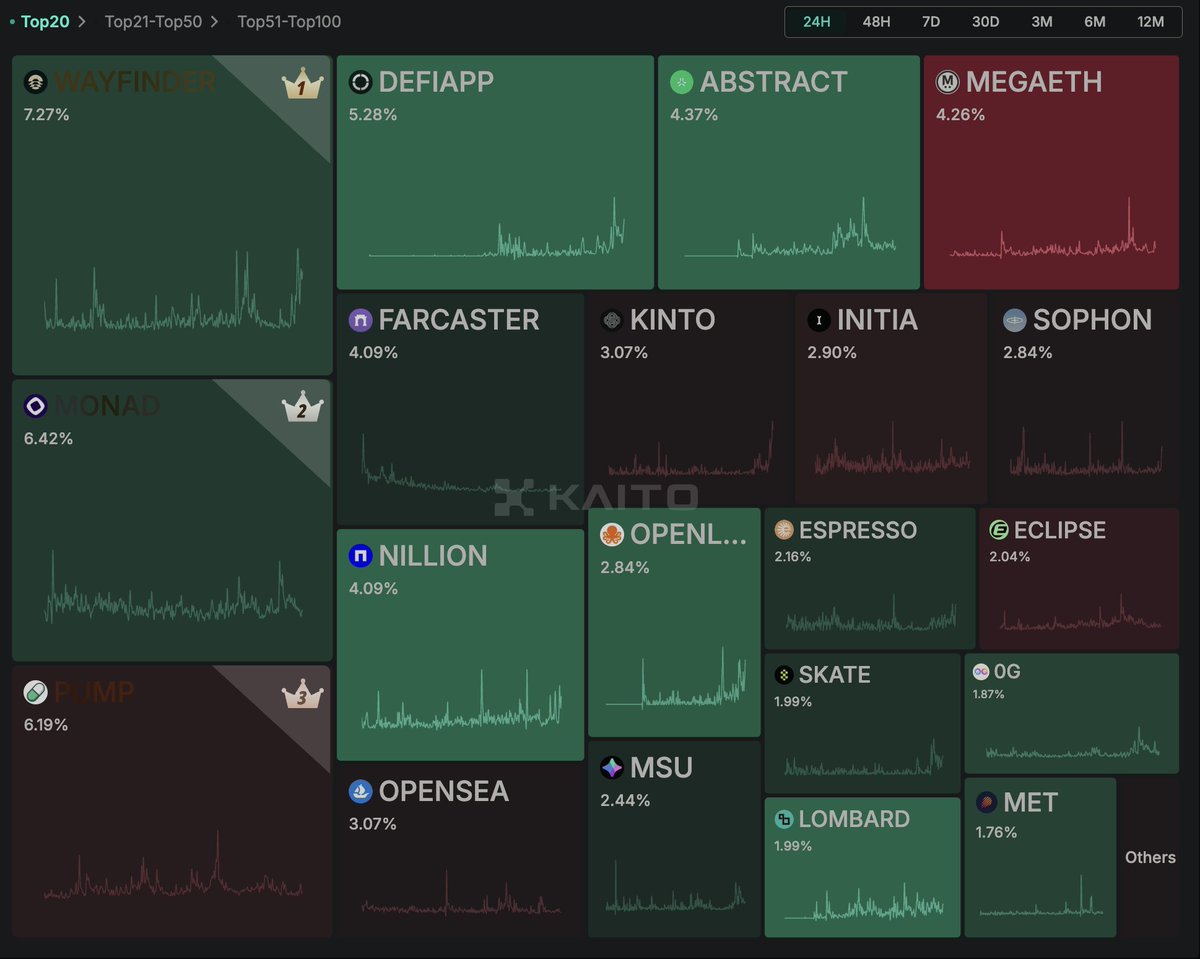Click the Eclipse green logo icon
This screenshot has height=959, width=1200.
coord(999,530)
